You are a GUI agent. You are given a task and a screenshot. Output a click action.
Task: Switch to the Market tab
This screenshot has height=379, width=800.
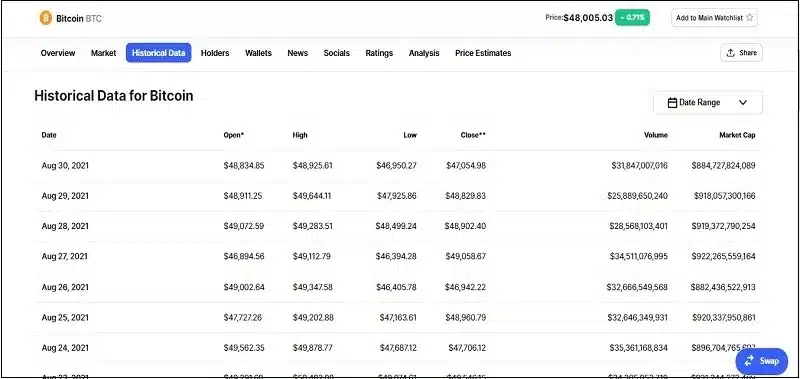[104, 53]
